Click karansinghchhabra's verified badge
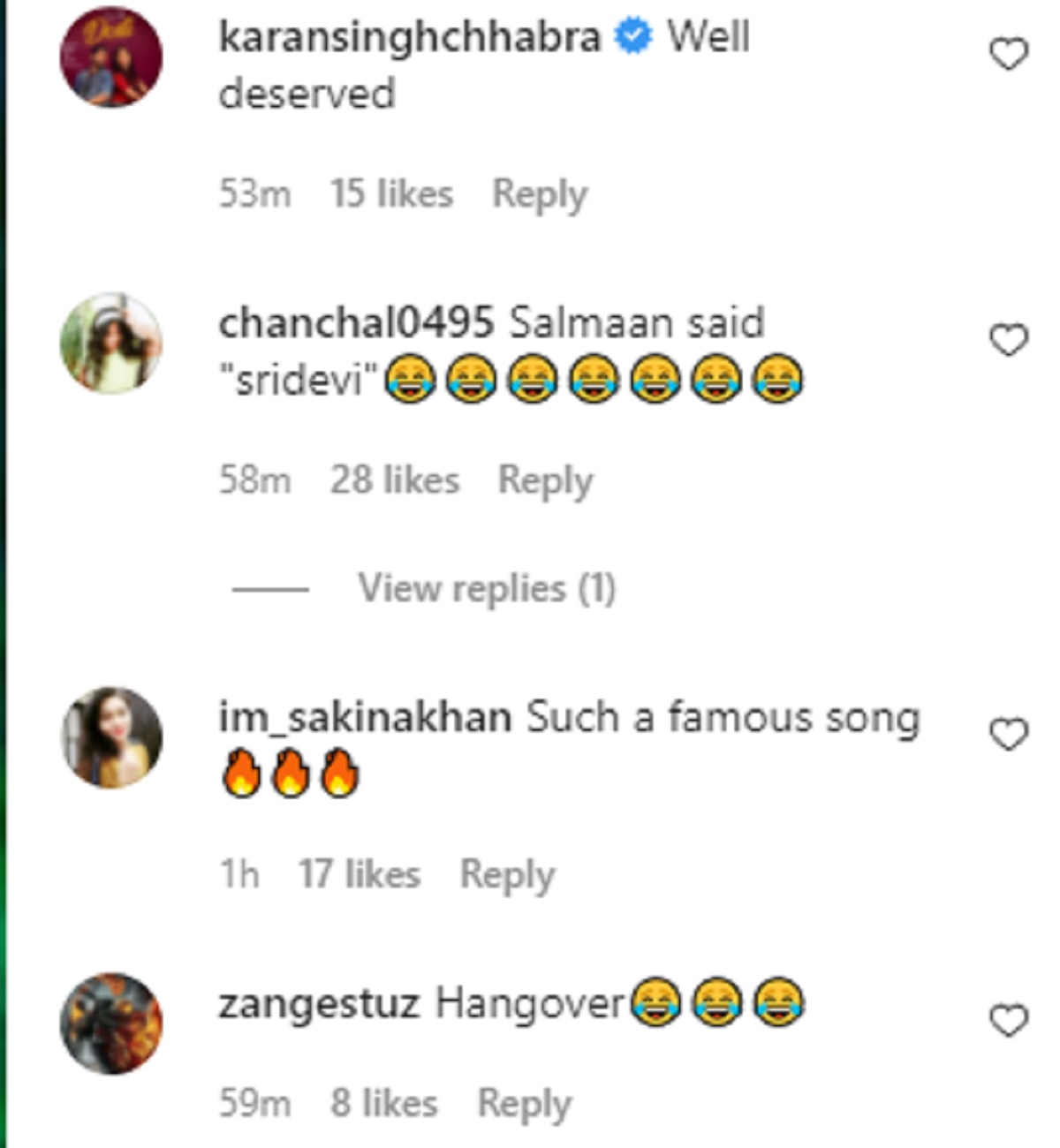This screenshot has height=1148, width=1060. [632, 37]
